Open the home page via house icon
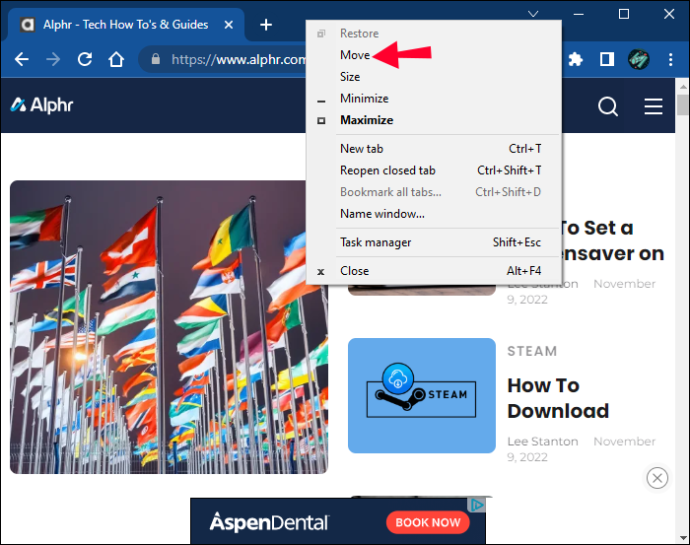Image resolution: width=690 pixels, height=545 pixels. click(116, 59)
